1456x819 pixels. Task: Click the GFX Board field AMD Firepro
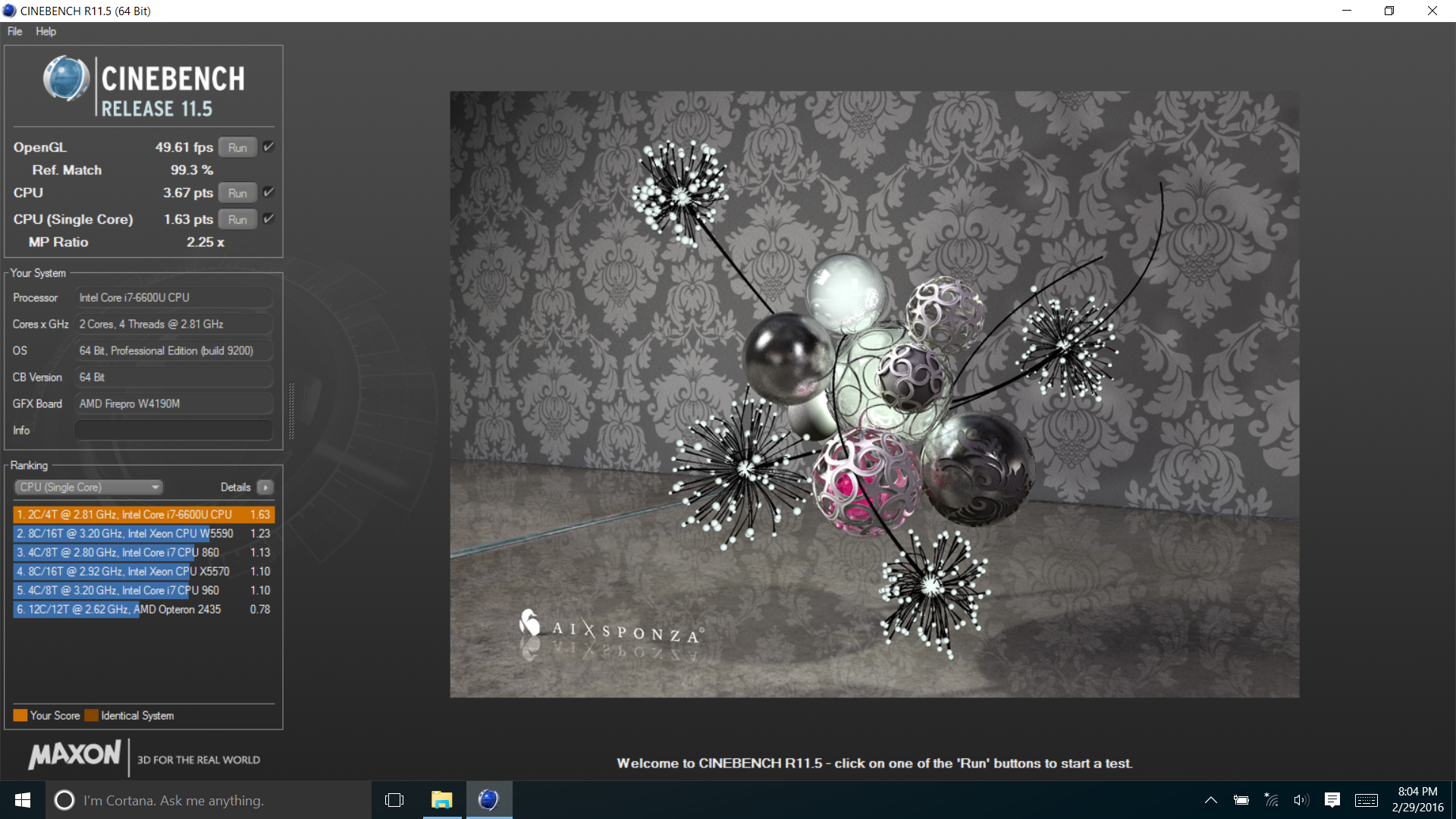pyautogui.click(x=174, y=403)
